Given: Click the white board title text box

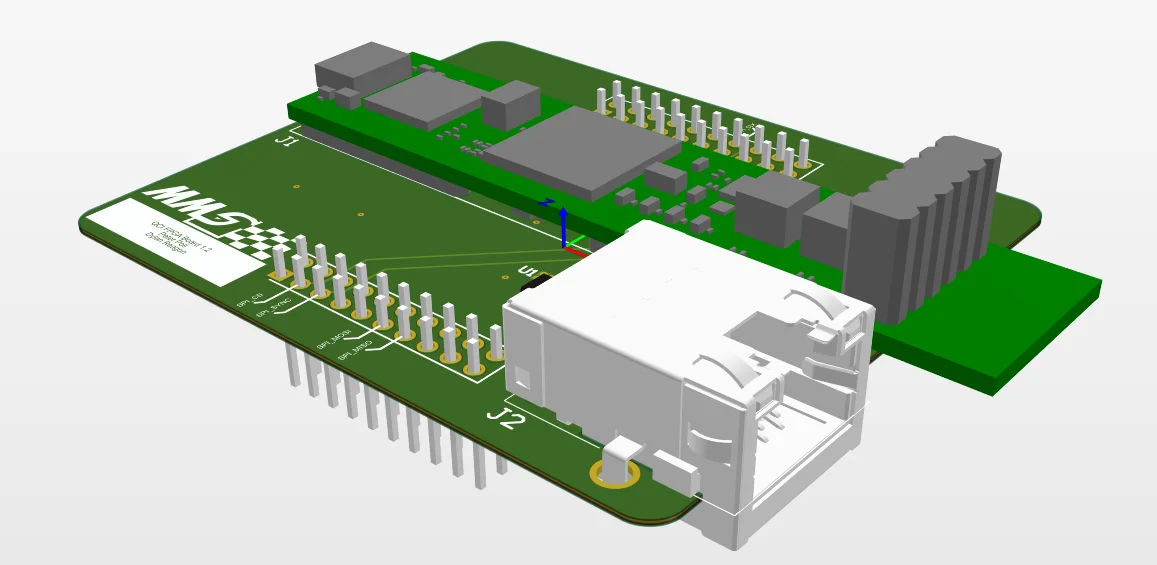Looking at the screenshot, I should click(x=176, y=242).
